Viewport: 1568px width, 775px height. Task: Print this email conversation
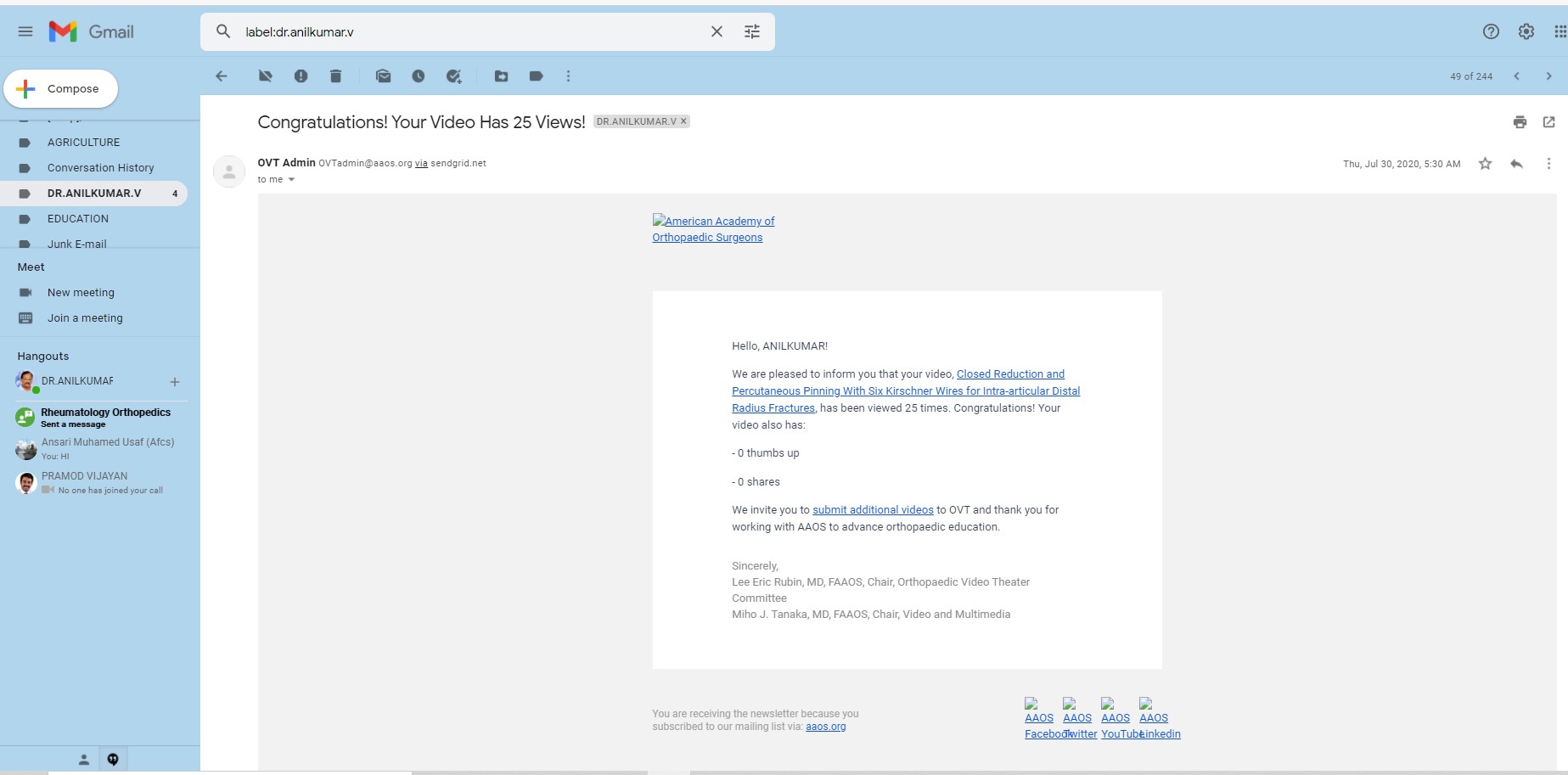click(x=1520, y=122)
